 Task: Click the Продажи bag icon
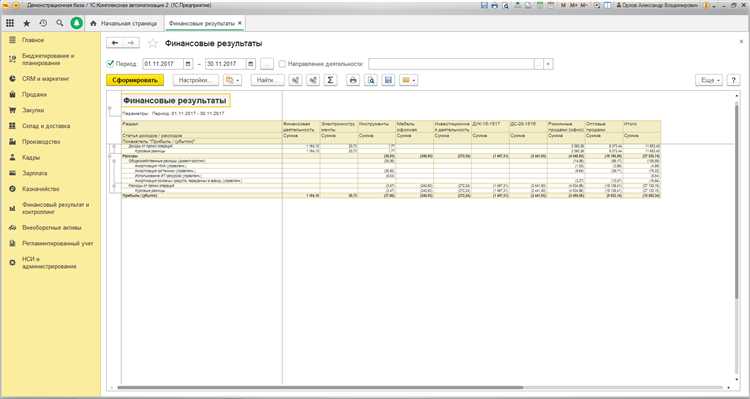[12, 94]
